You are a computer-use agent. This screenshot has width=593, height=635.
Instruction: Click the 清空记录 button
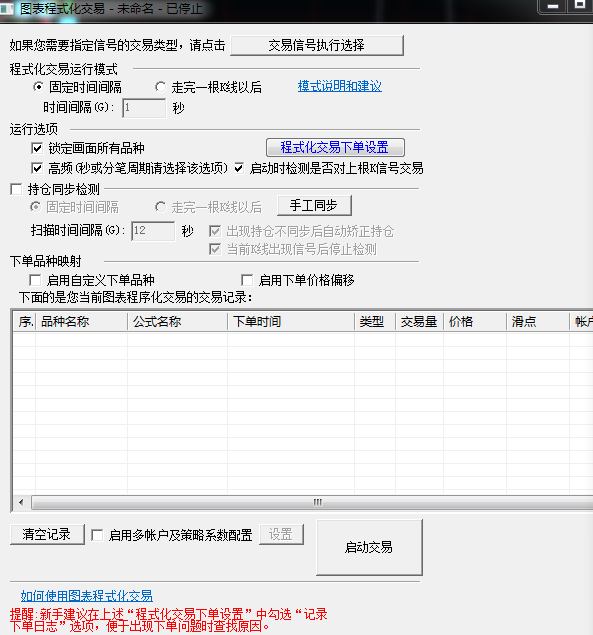pos(47,535)
